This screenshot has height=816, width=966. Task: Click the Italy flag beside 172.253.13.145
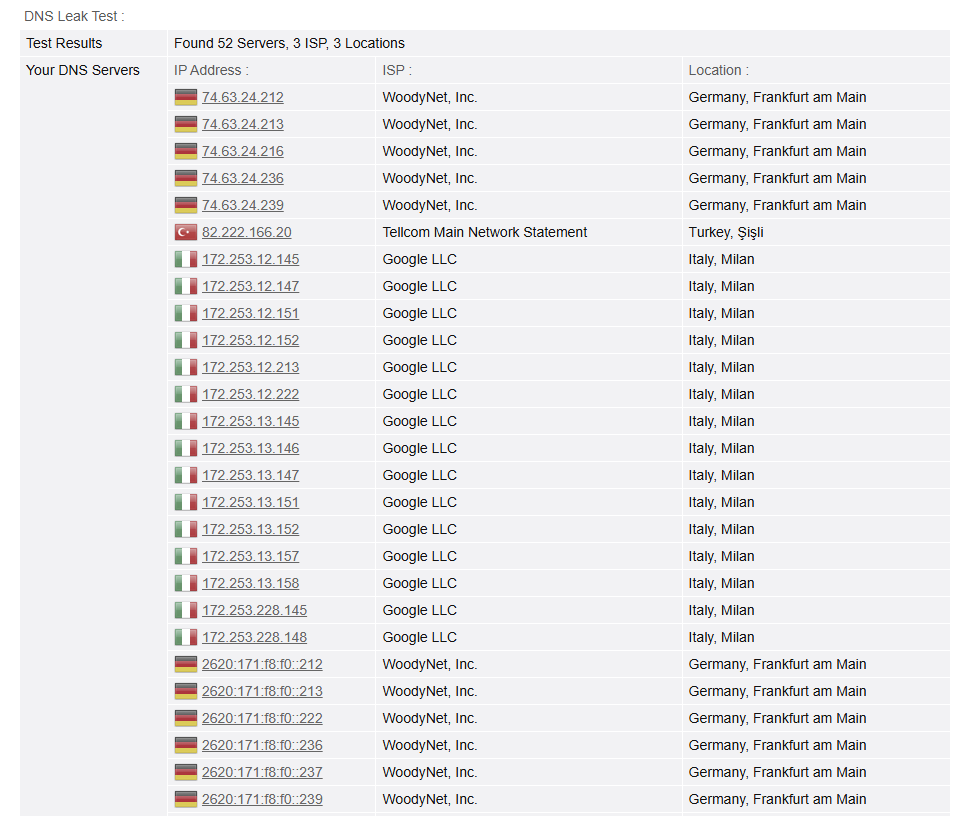click(186, 422)
